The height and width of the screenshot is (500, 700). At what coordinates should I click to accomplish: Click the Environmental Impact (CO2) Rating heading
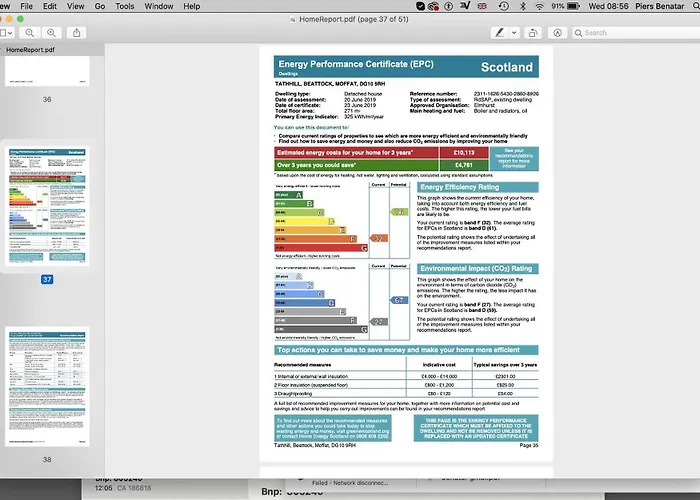[478, 269]
